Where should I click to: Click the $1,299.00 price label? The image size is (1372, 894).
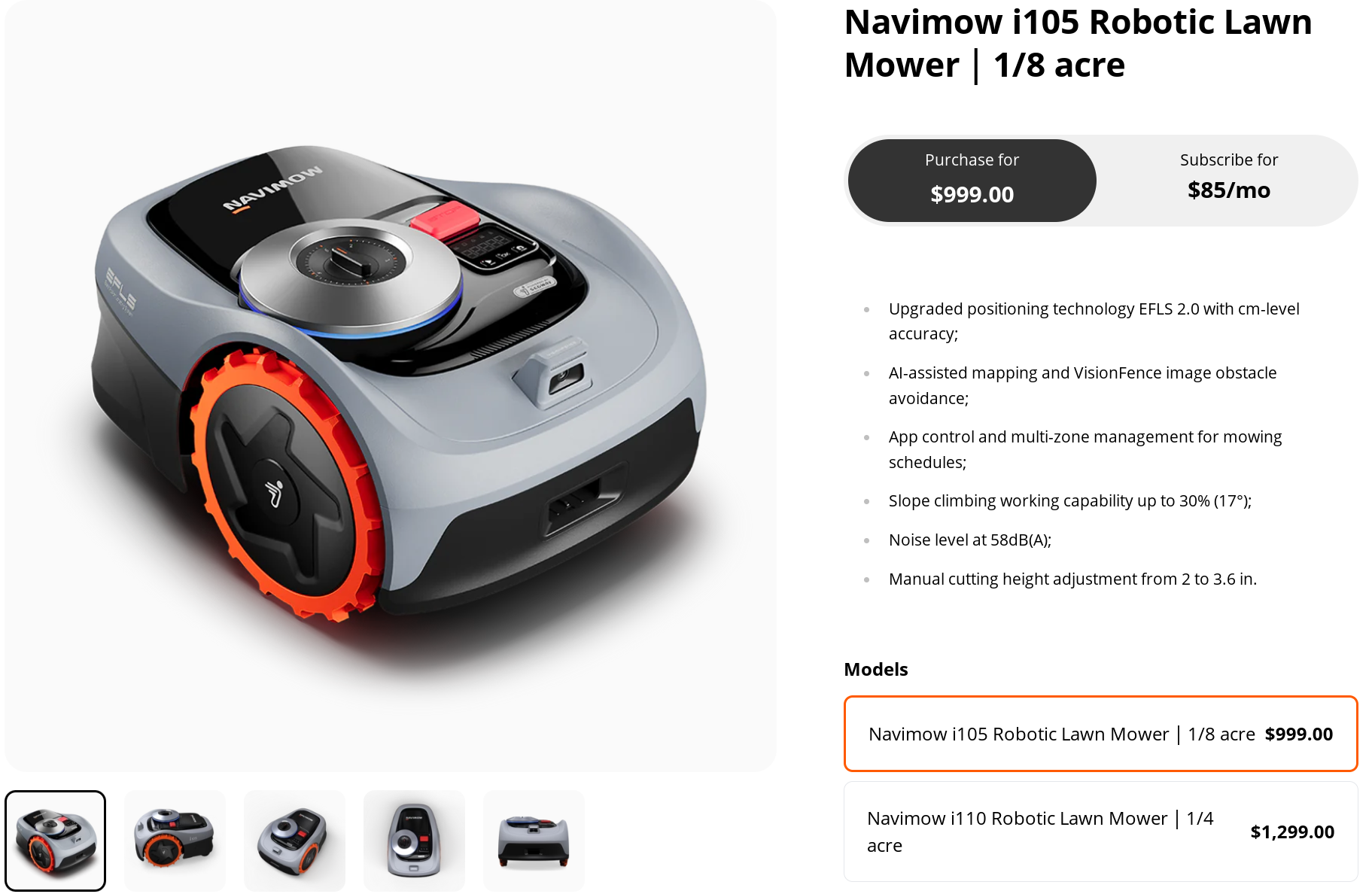(x=1292, y=832)
